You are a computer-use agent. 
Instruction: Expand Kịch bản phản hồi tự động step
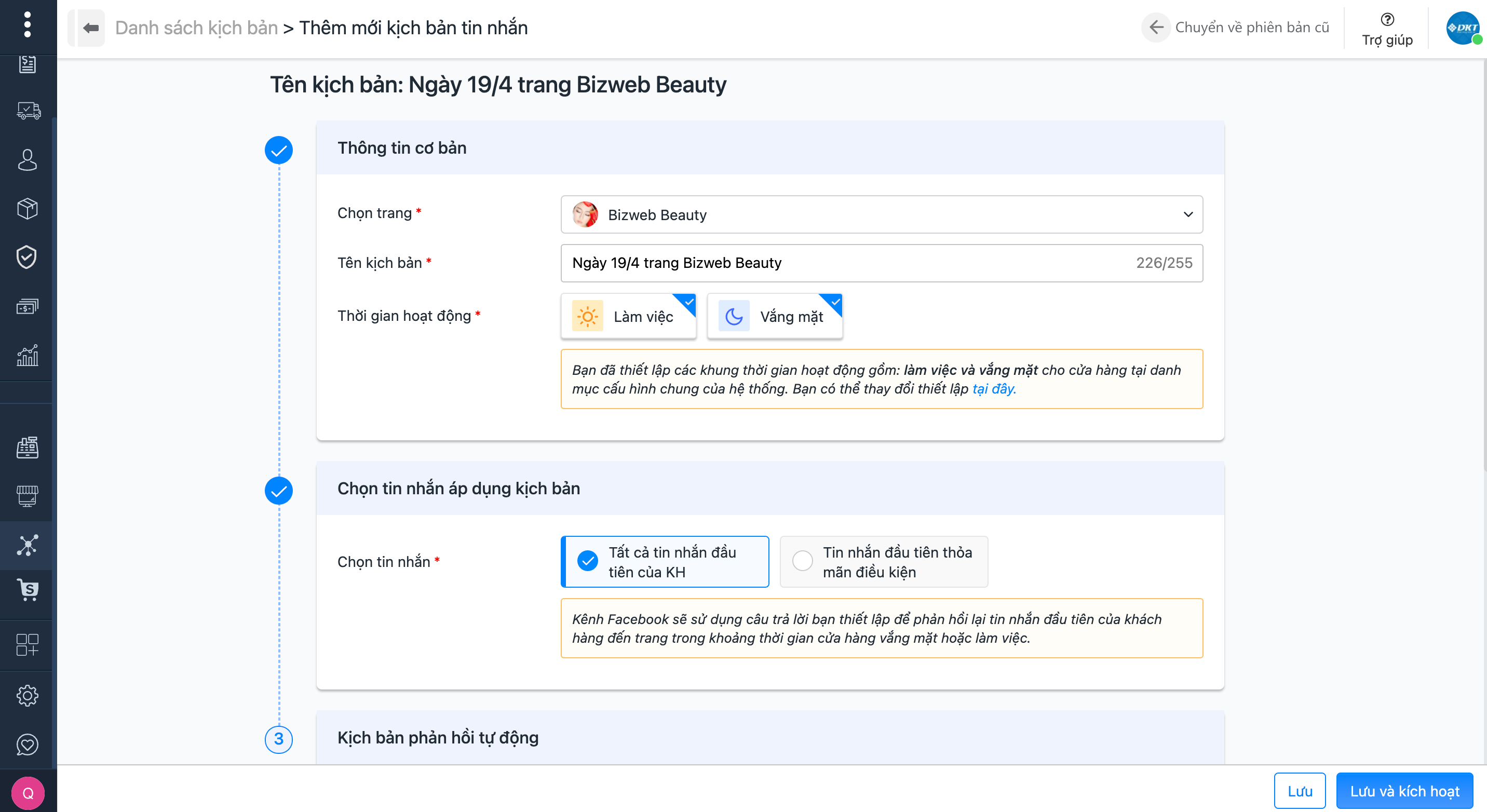[438, 738]
